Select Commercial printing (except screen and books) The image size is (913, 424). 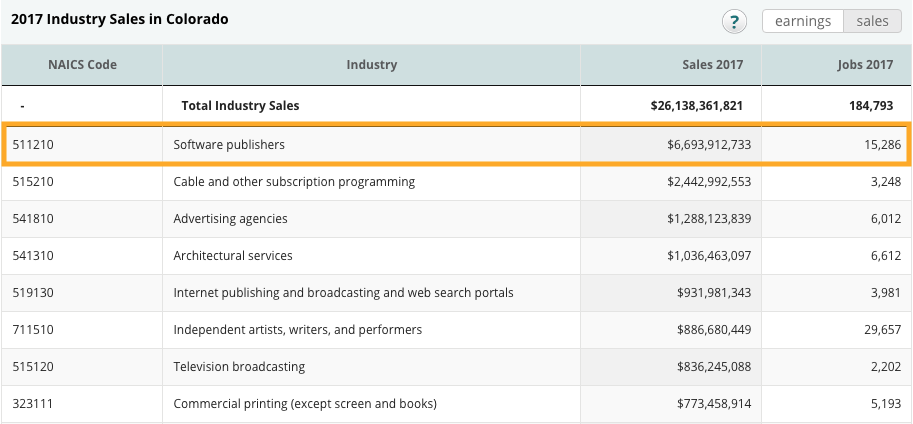(305, 404)
